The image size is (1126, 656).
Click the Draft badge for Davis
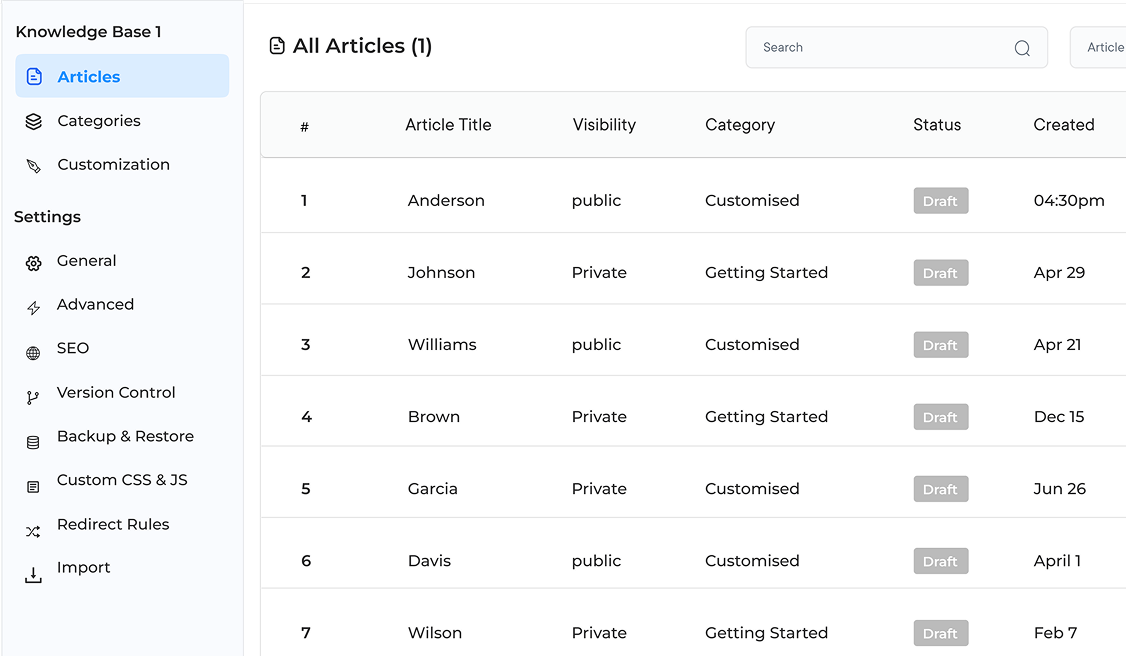(941, 561)
